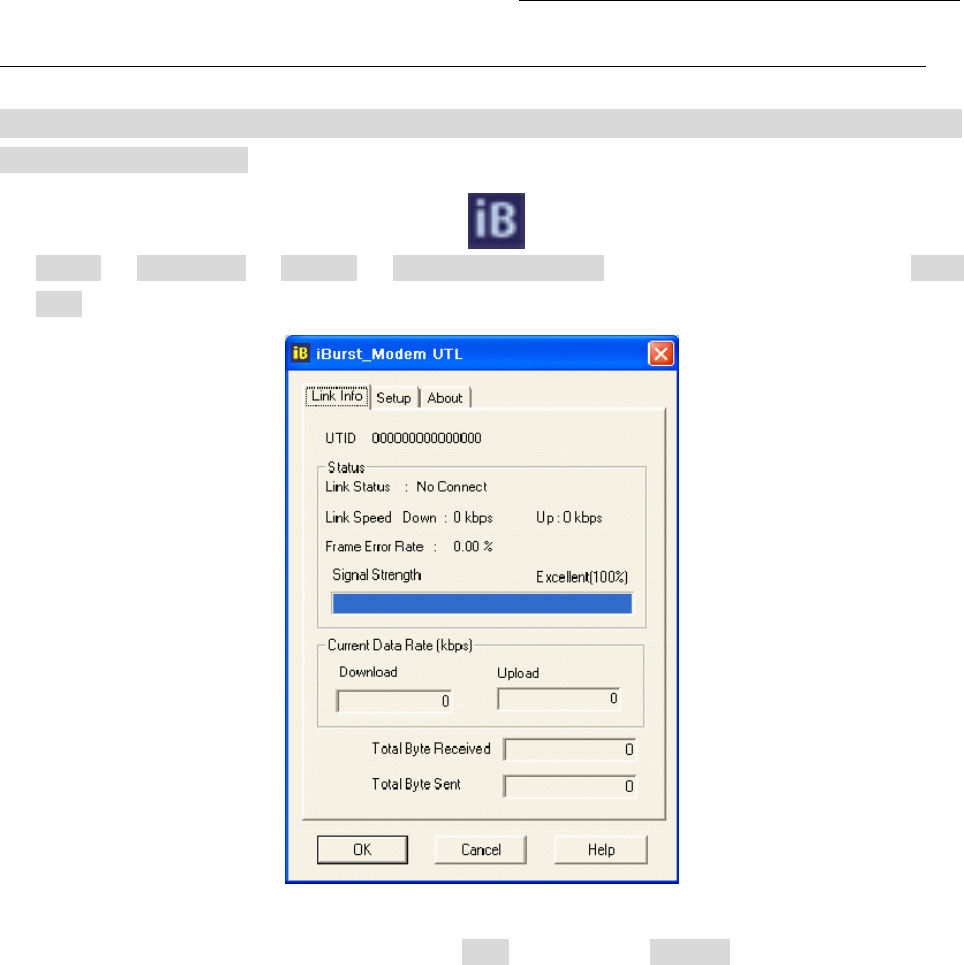Click the Upload data rate field

coord(559,699)
